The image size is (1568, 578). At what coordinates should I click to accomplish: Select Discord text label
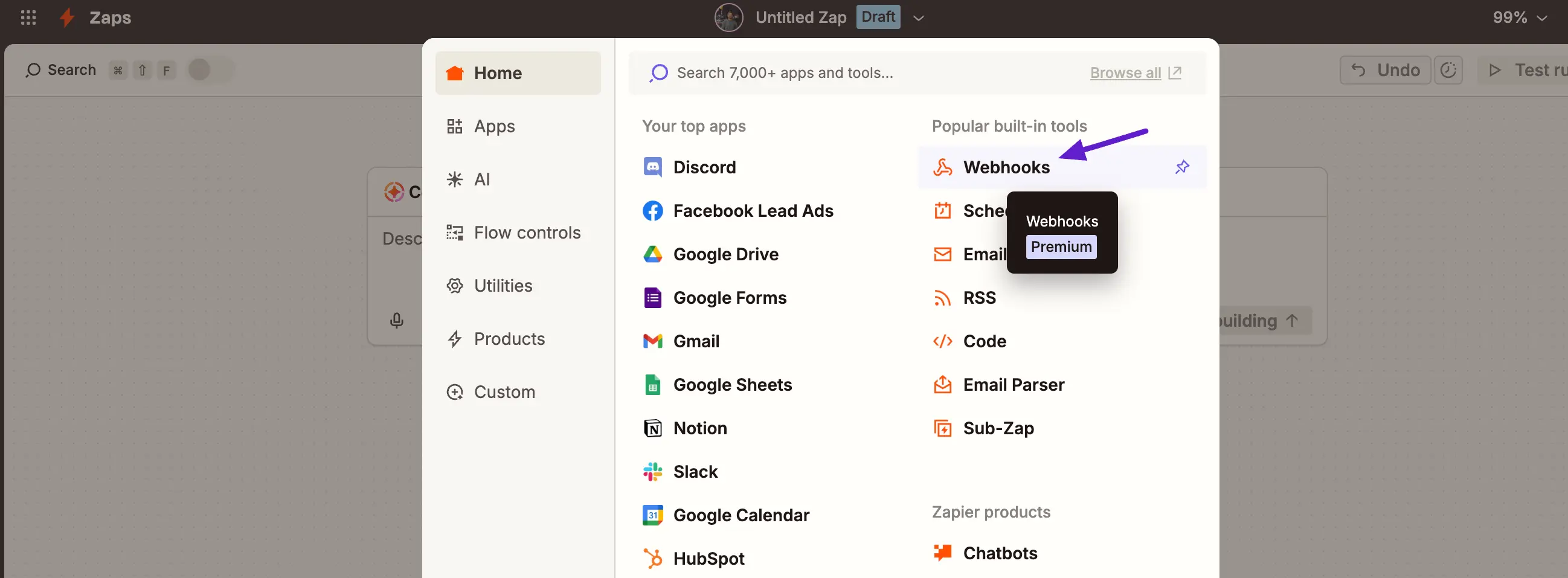point(704,167)
